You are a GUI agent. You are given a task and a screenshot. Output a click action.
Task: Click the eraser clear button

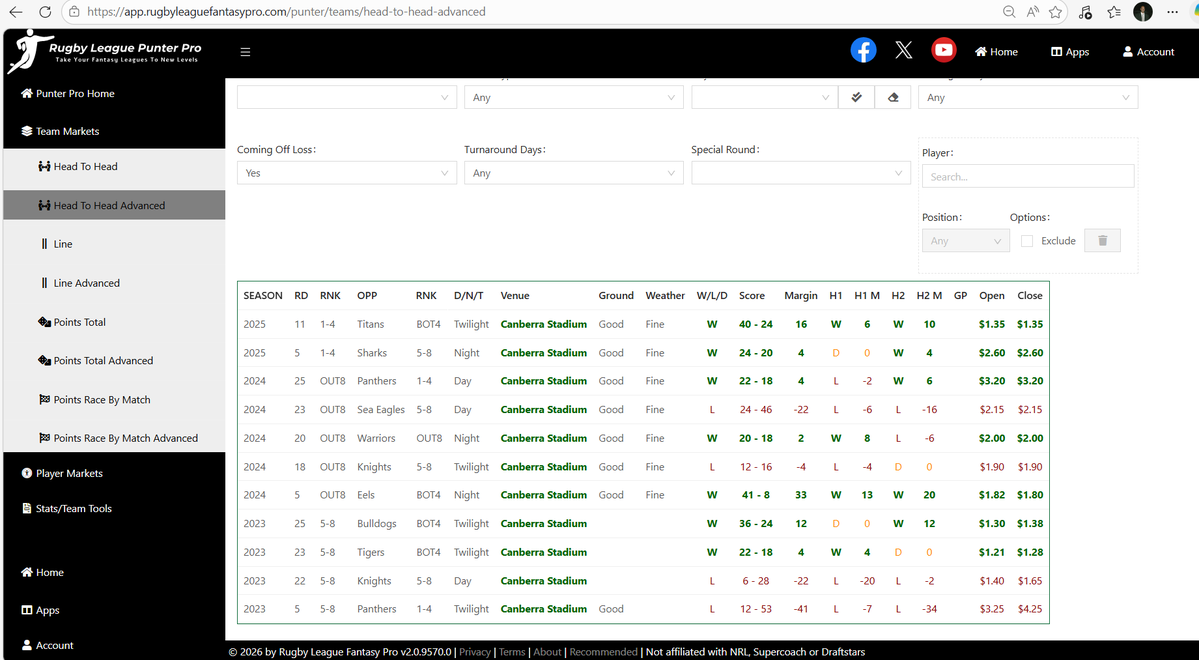pyautogui.click(x=893, y=97)
